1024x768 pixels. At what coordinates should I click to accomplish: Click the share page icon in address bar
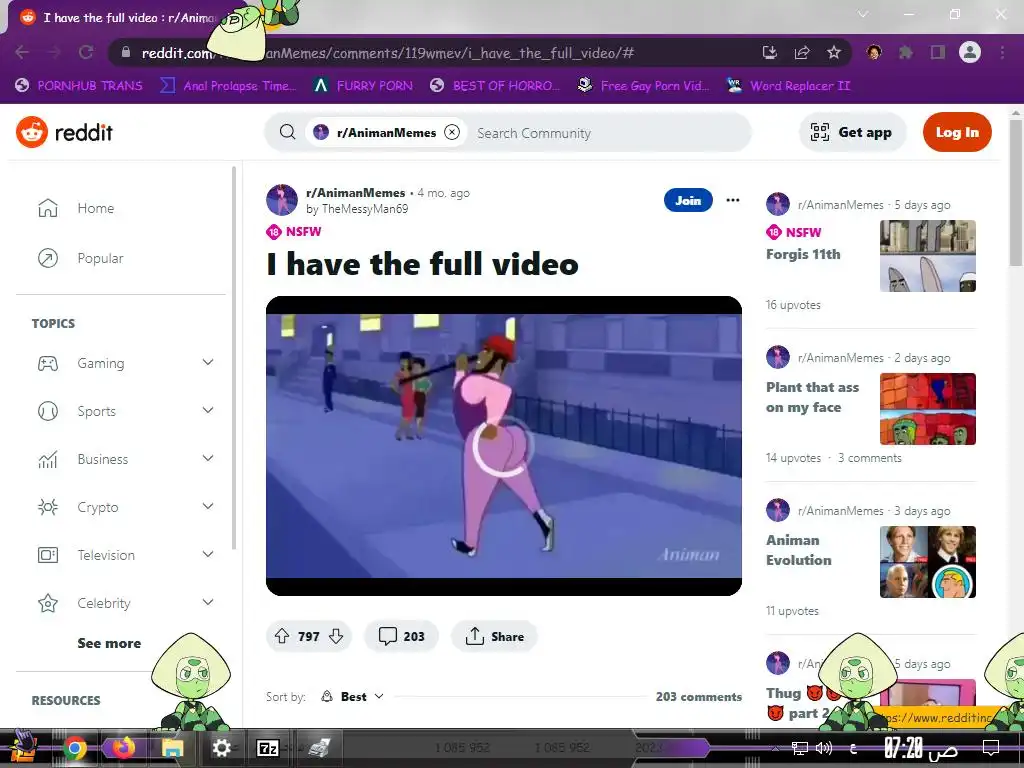click(x=802, y=52)
